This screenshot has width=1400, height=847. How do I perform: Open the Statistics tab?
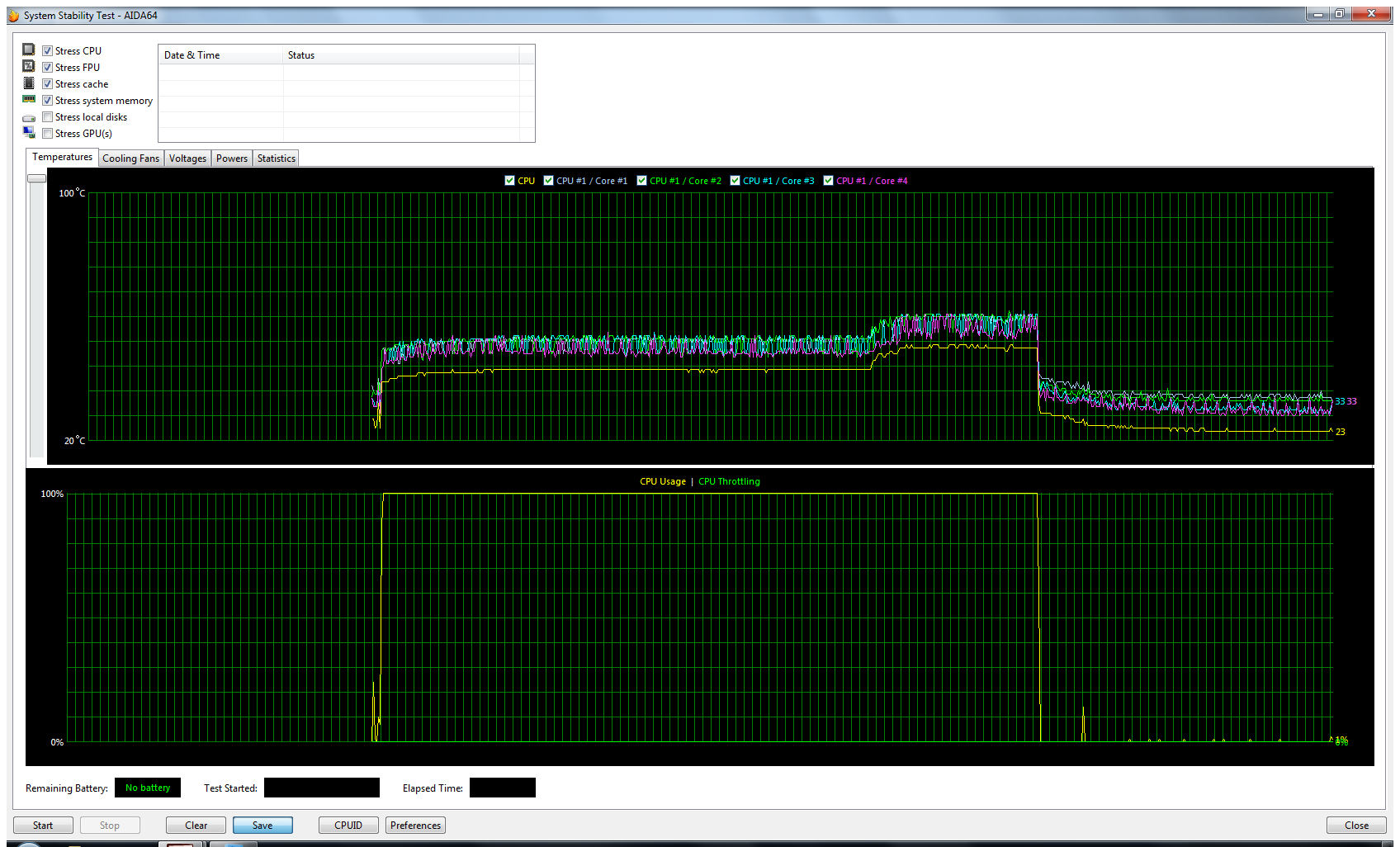pos(276,159)
